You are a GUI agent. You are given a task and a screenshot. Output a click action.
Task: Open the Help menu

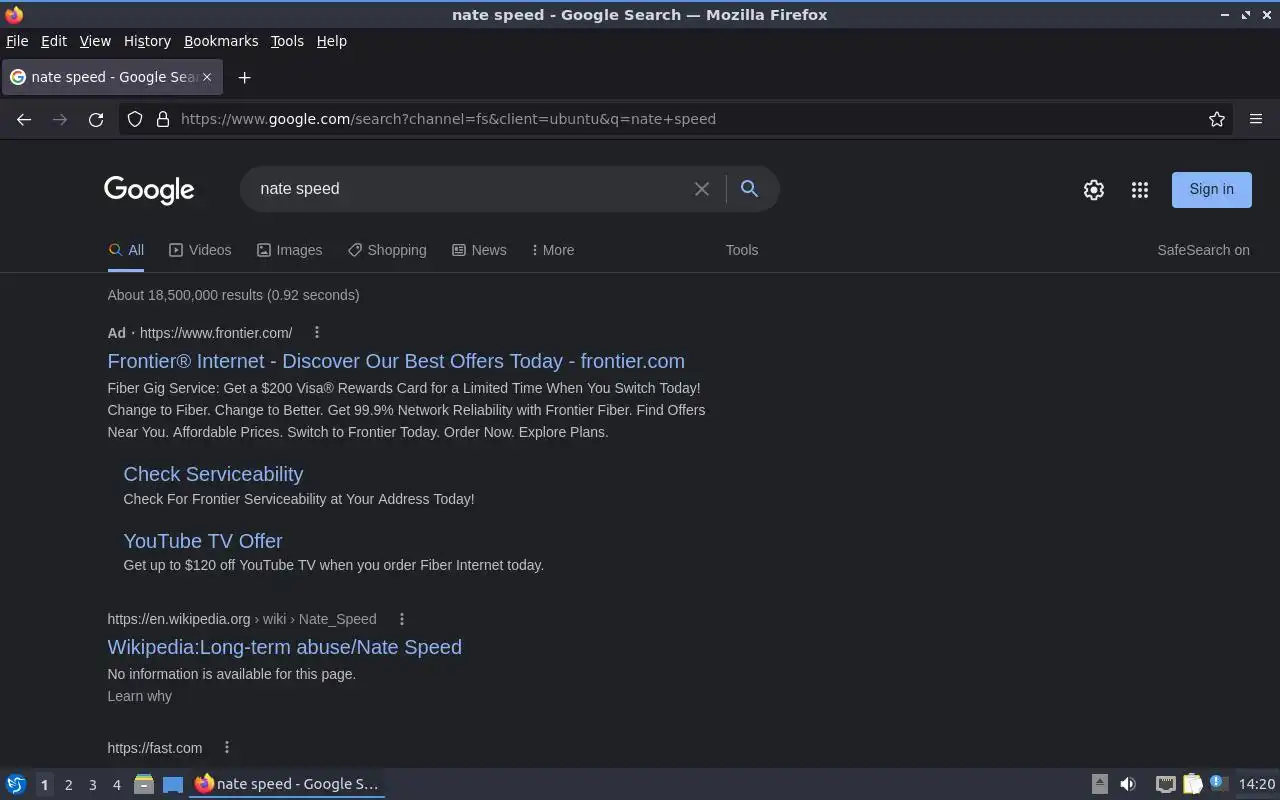click(x=332, y=41)
